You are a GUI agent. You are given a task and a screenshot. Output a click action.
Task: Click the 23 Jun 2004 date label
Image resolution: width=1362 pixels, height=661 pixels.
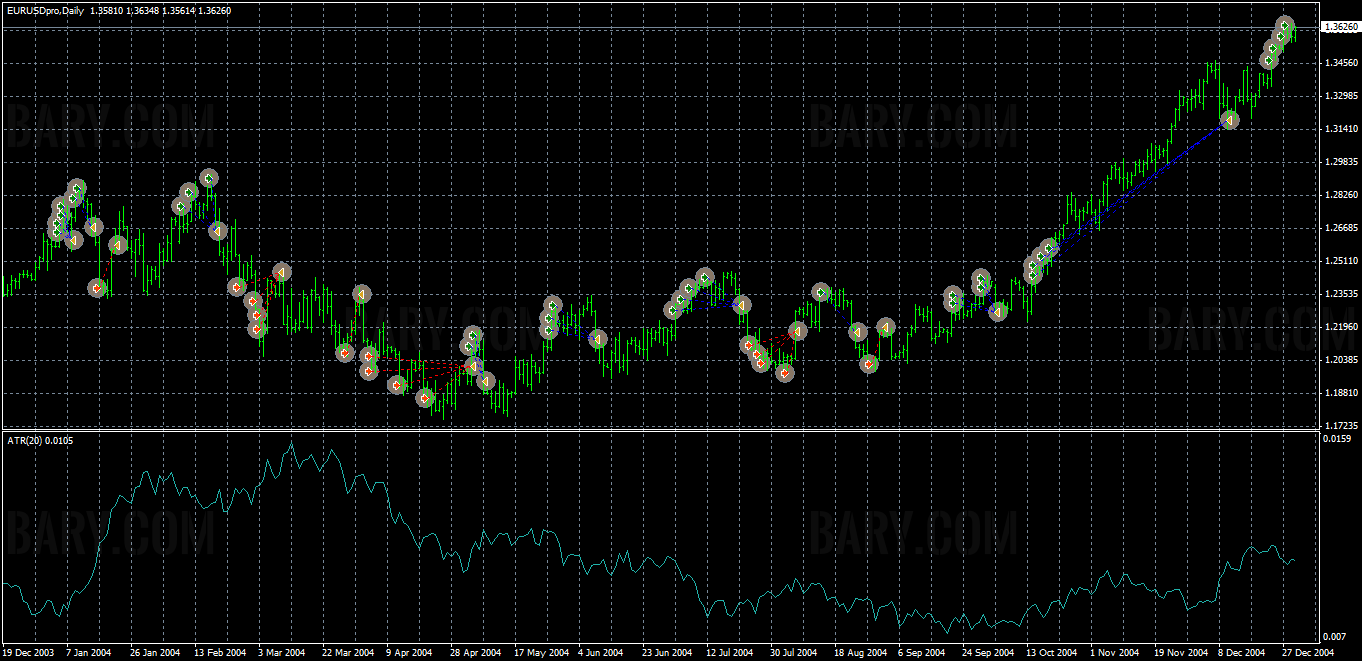[666, 652]
